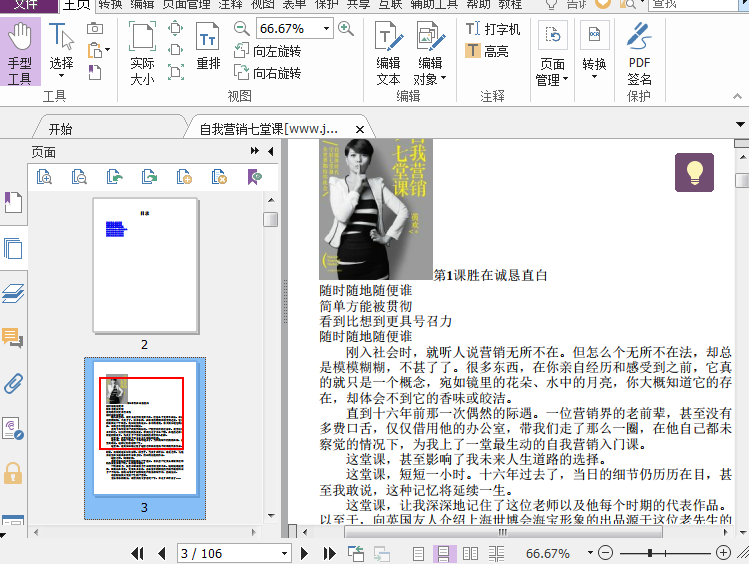This screenshot has width=749, height=564.
Task: Enlarge page thumbnails in Pages panel
Action: click(44, 177)
